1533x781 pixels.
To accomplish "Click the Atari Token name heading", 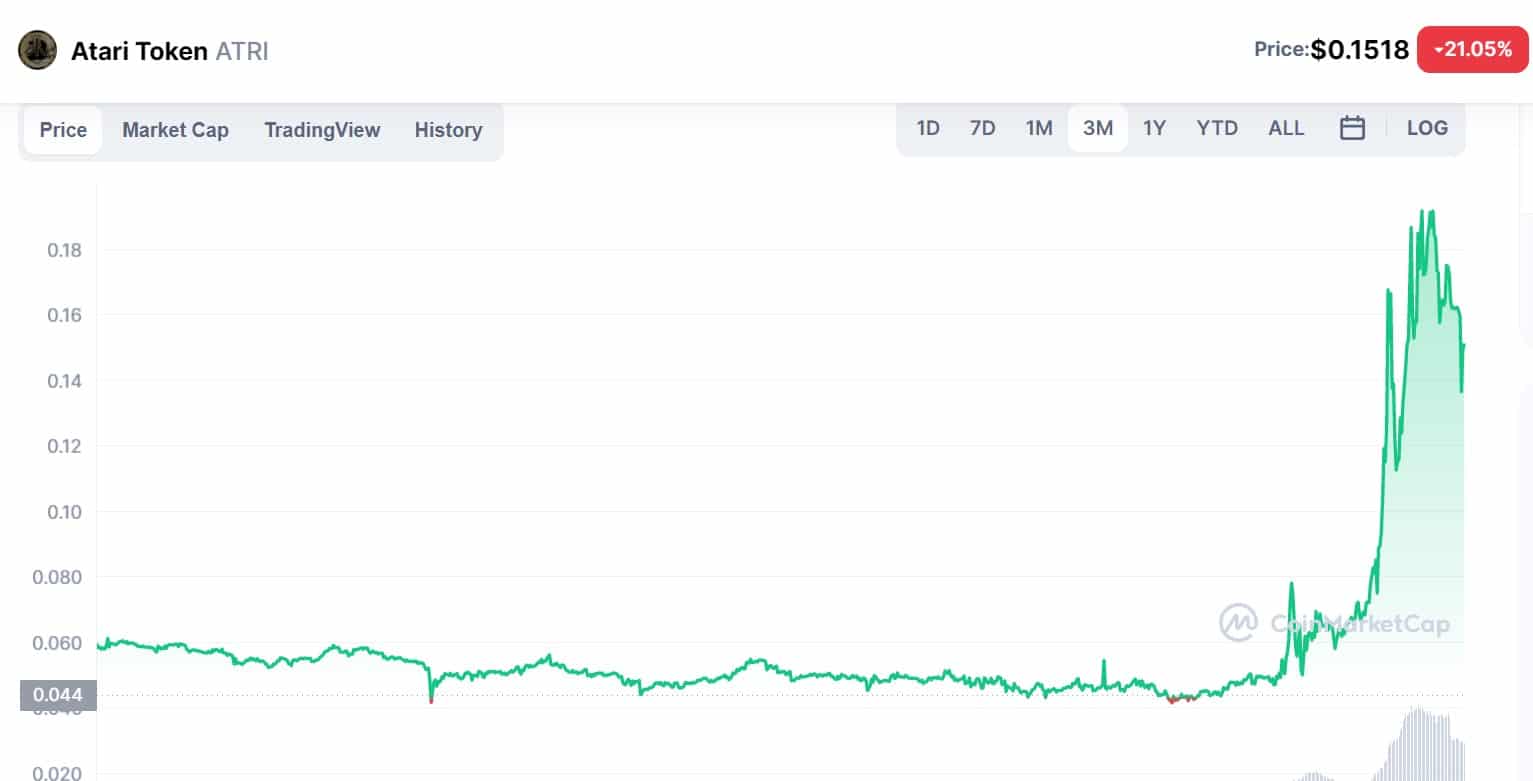I will click(139, 51).
